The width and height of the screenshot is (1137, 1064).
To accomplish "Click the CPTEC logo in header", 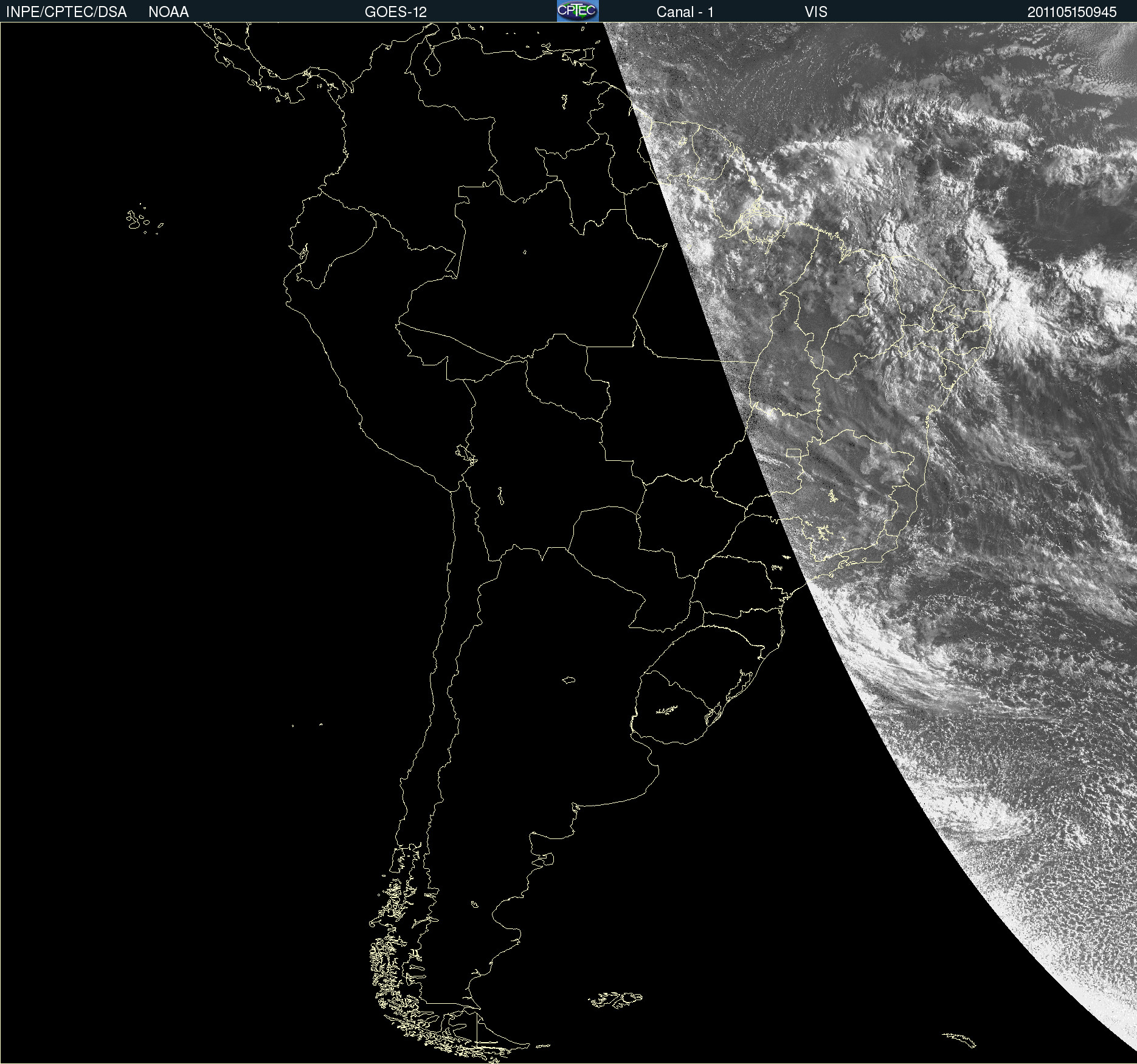I will (578, 11).
